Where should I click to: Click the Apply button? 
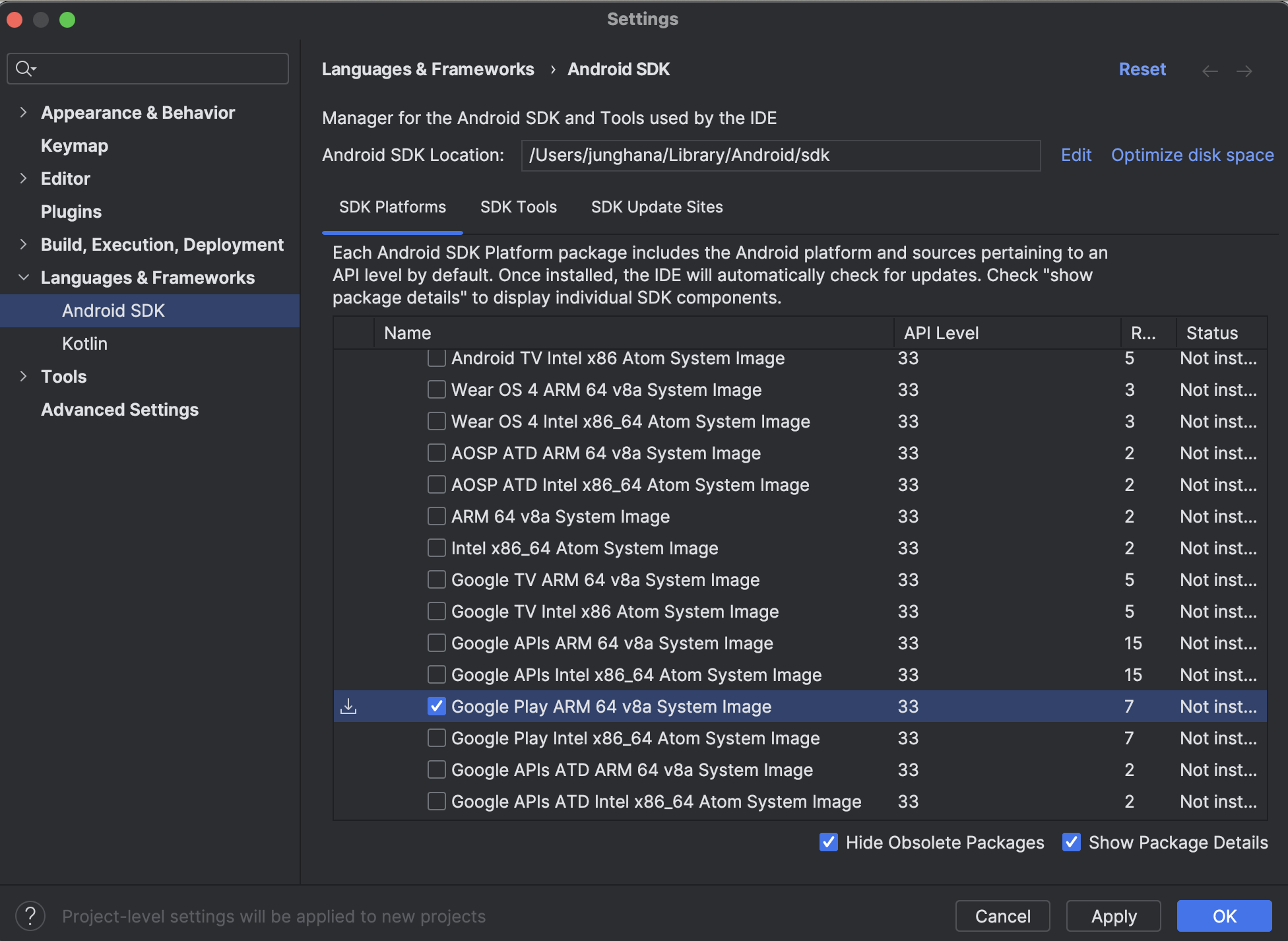coord(1114,916)
